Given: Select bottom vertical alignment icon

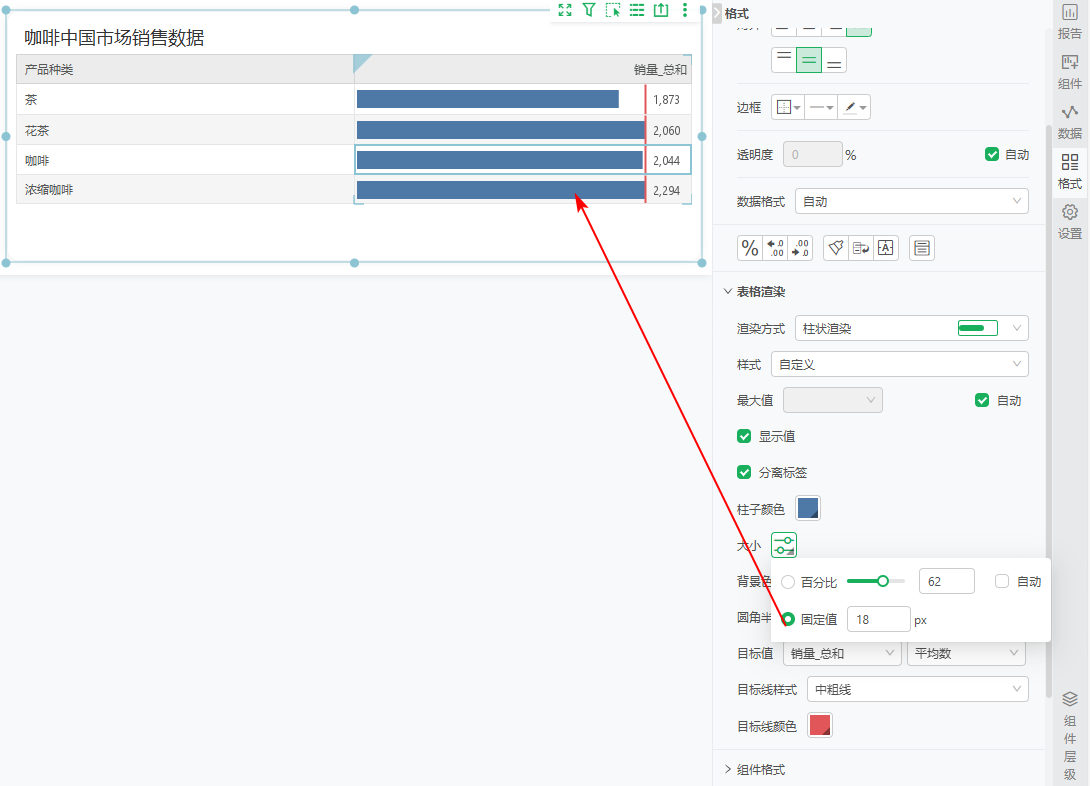Looking at the screenshot, I should (x=834, y=60).
